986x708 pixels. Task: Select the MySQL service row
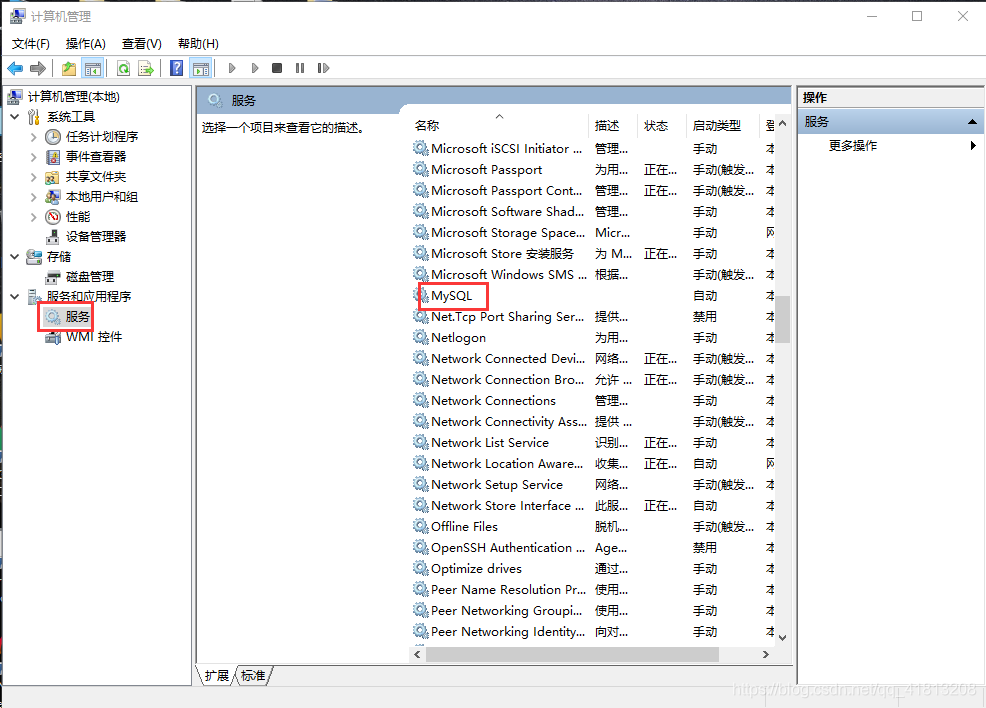593,296
